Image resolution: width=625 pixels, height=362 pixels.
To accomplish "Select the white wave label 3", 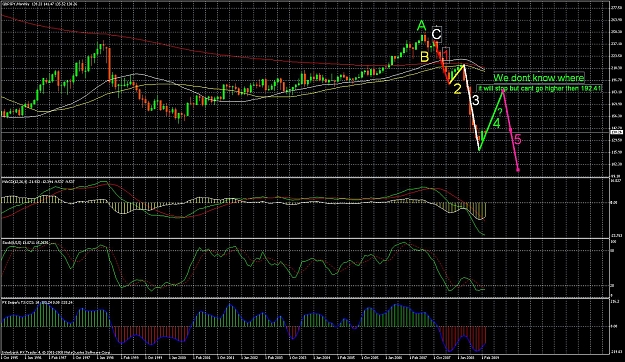I will tap(475, 100).
